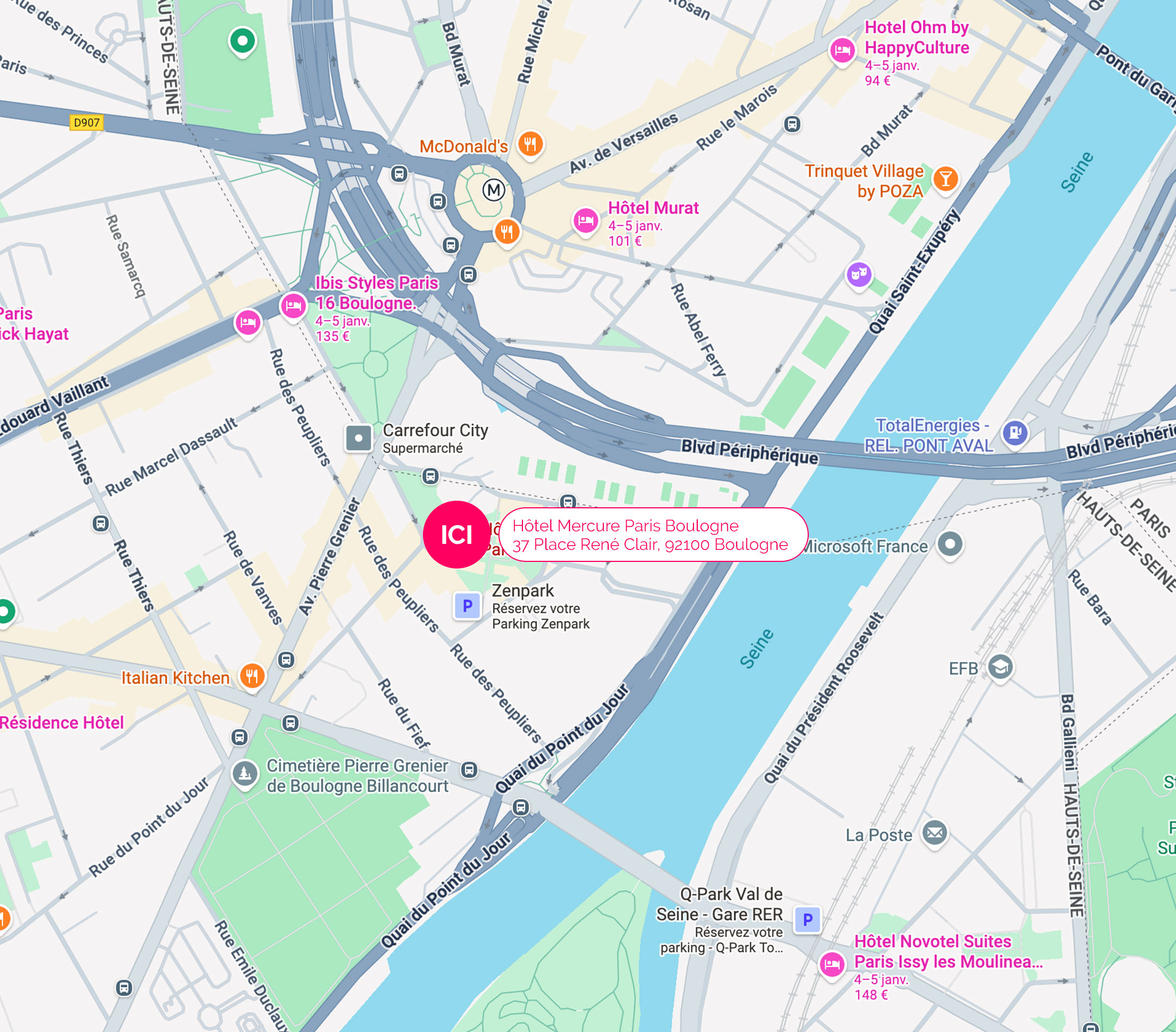Click the Cimetière Pierre Grenier cemetery icon

(x=244, y=773)
